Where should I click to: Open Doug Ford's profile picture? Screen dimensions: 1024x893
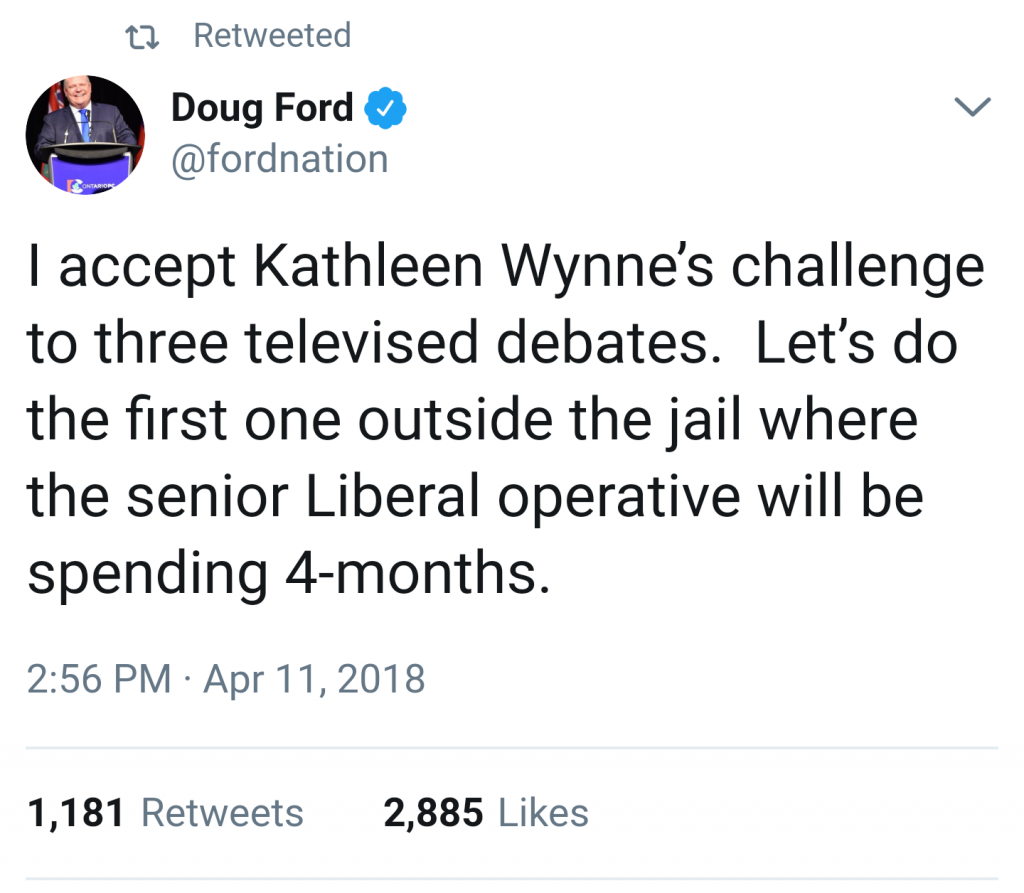click(85, 135)
